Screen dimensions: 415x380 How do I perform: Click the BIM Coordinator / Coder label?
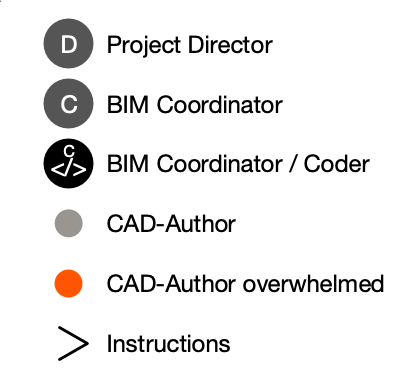[238, 164]
